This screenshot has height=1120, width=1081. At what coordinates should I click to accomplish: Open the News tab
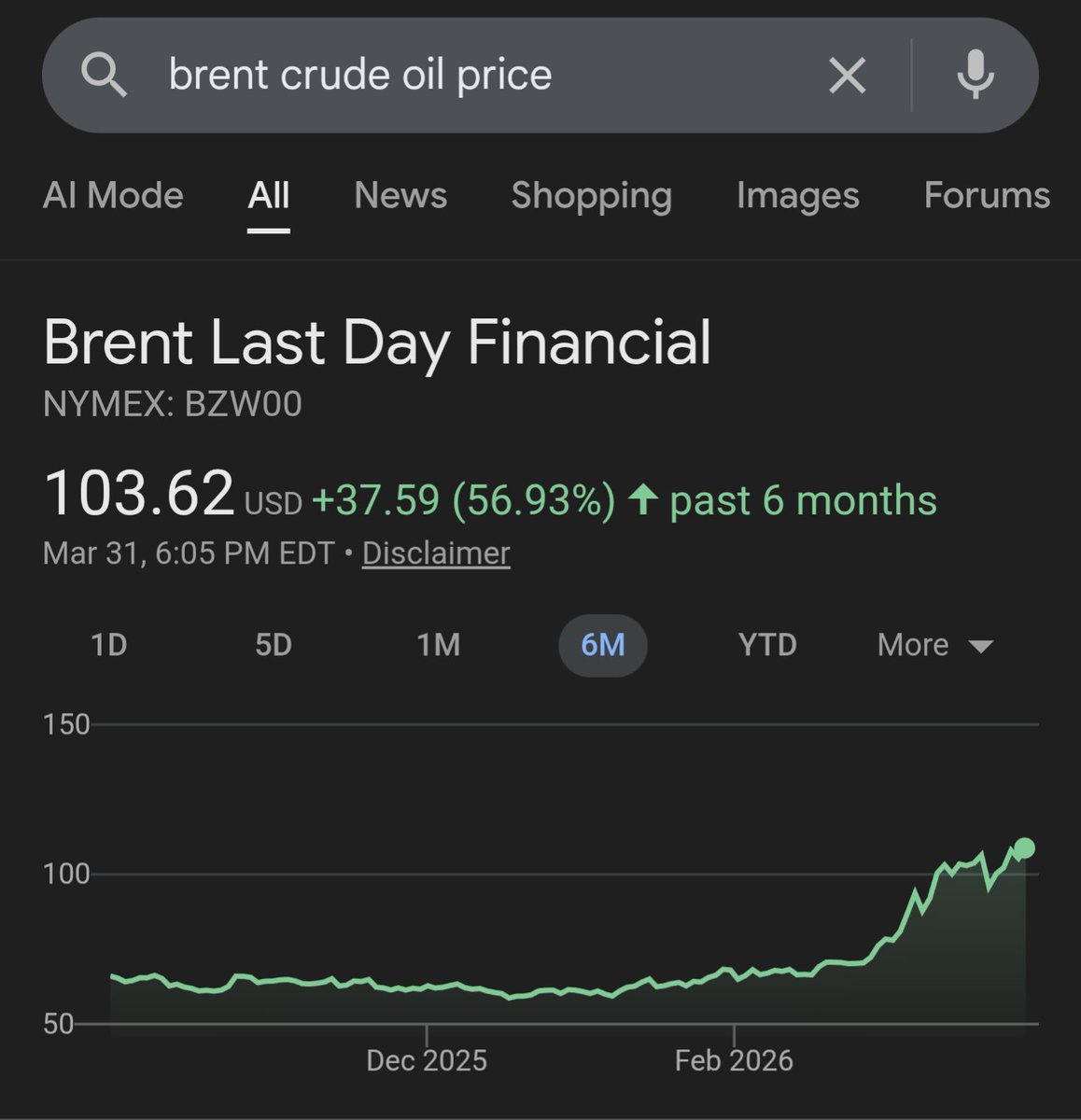400,195
